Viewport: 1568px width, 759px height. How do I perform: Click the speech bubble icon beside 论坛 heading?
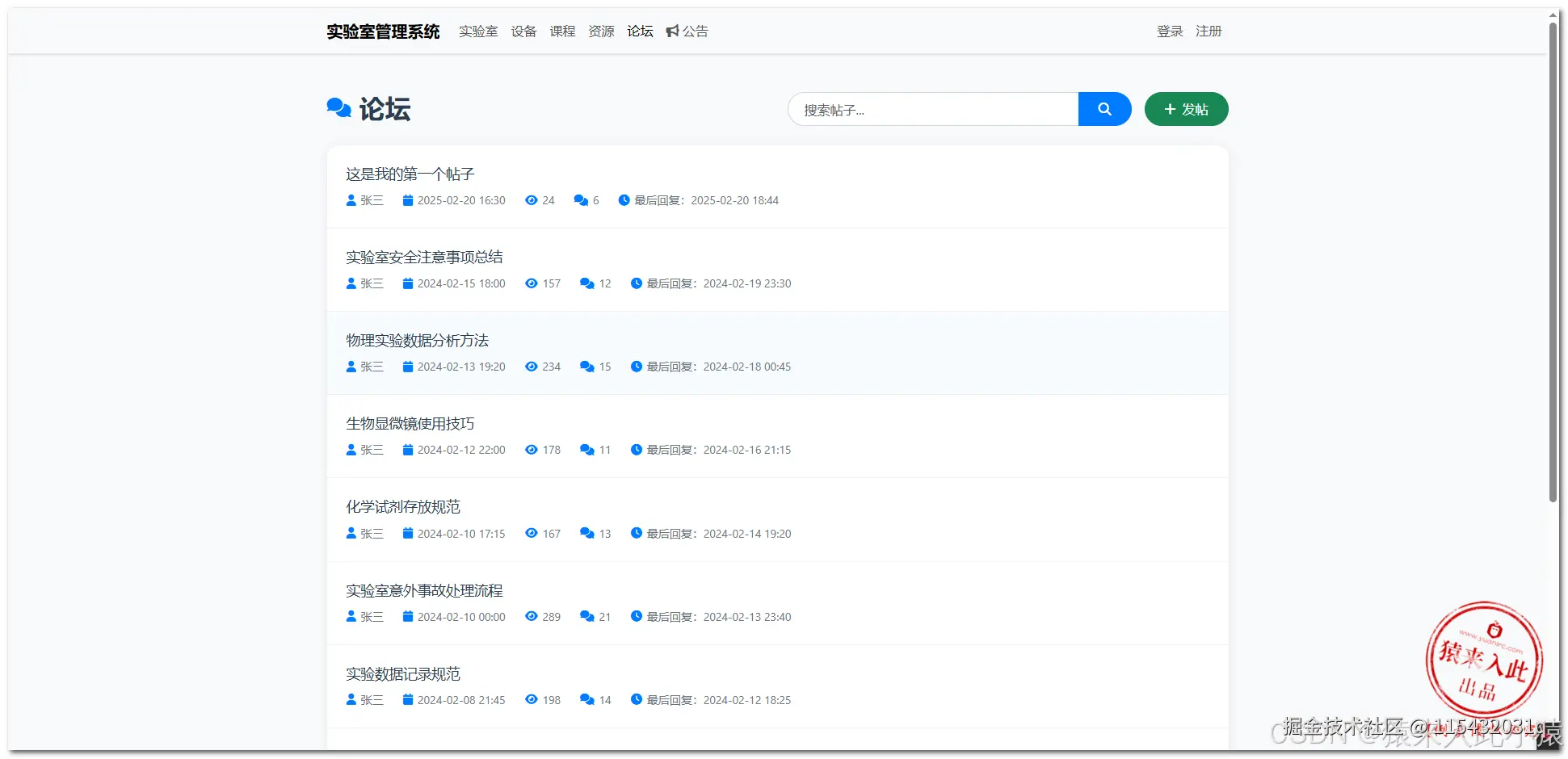click(338, 107)
